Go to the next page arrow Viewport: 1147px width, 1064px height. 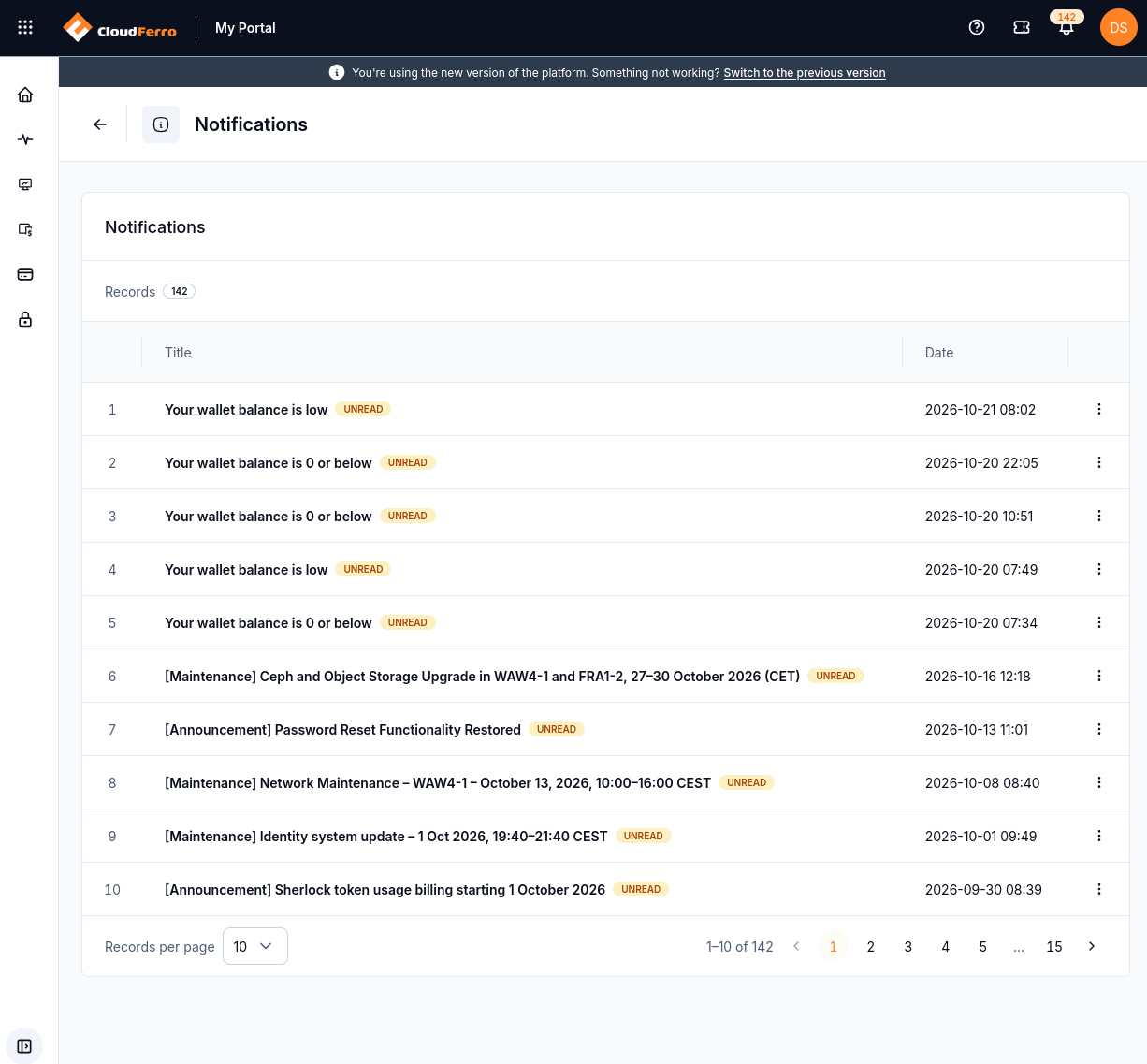[x=1092, y=946]
